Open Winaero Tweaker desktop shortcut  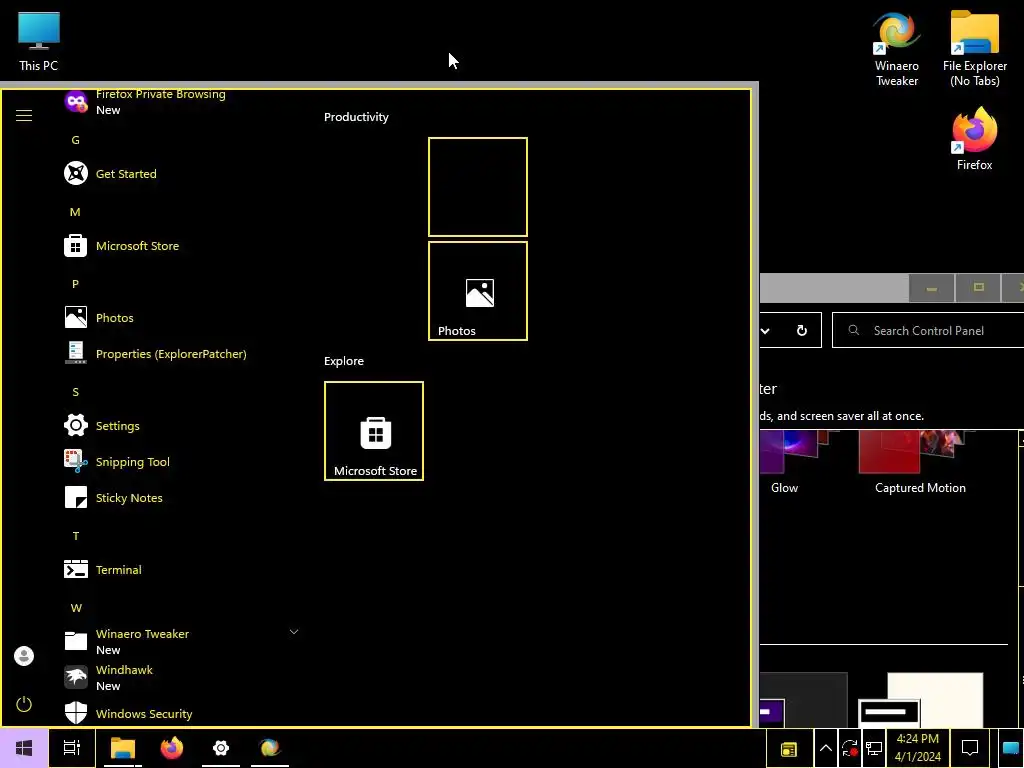click(x=897, y=49)
